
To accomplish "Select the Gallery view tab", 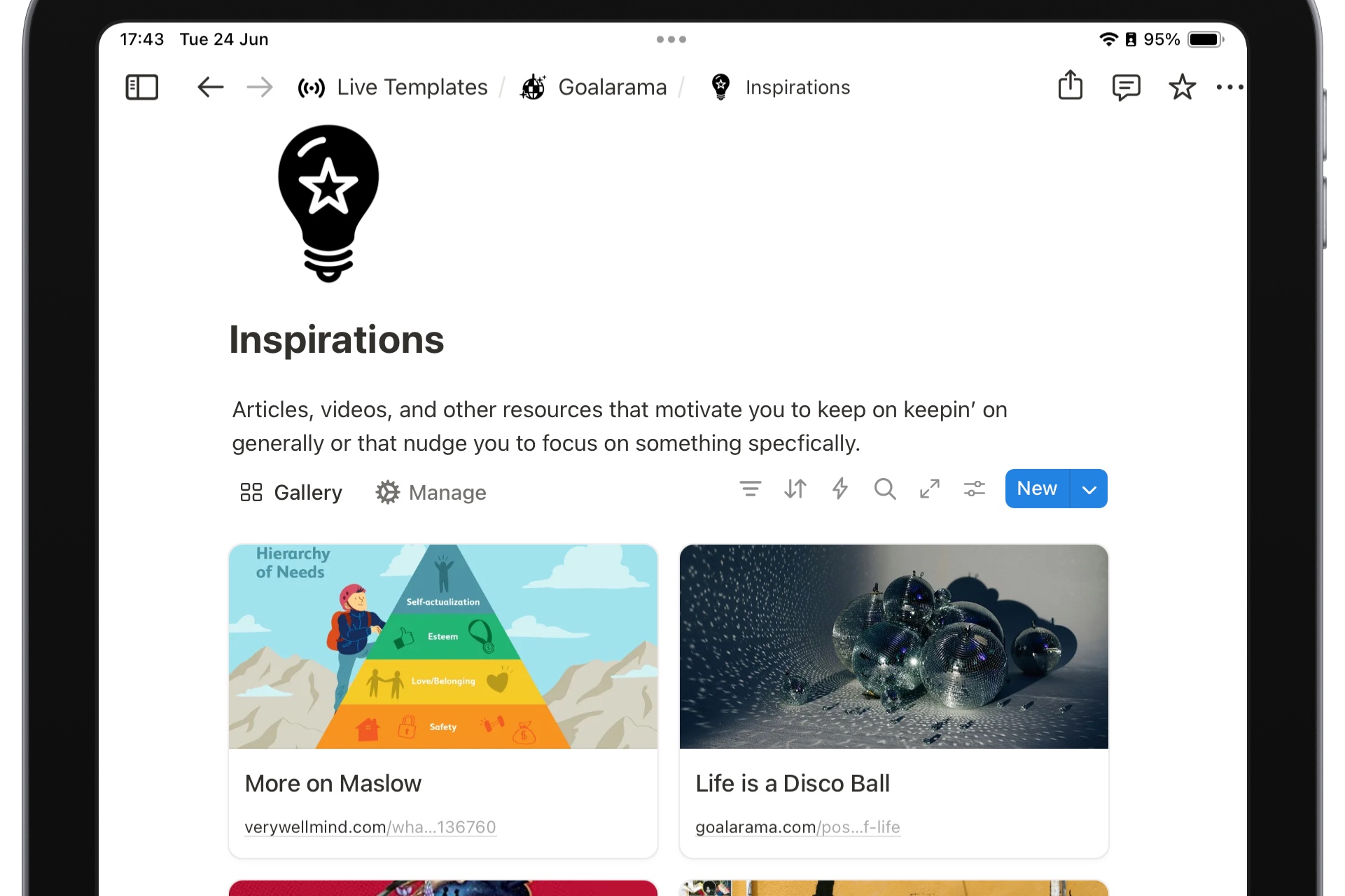I will click(291, 493).
